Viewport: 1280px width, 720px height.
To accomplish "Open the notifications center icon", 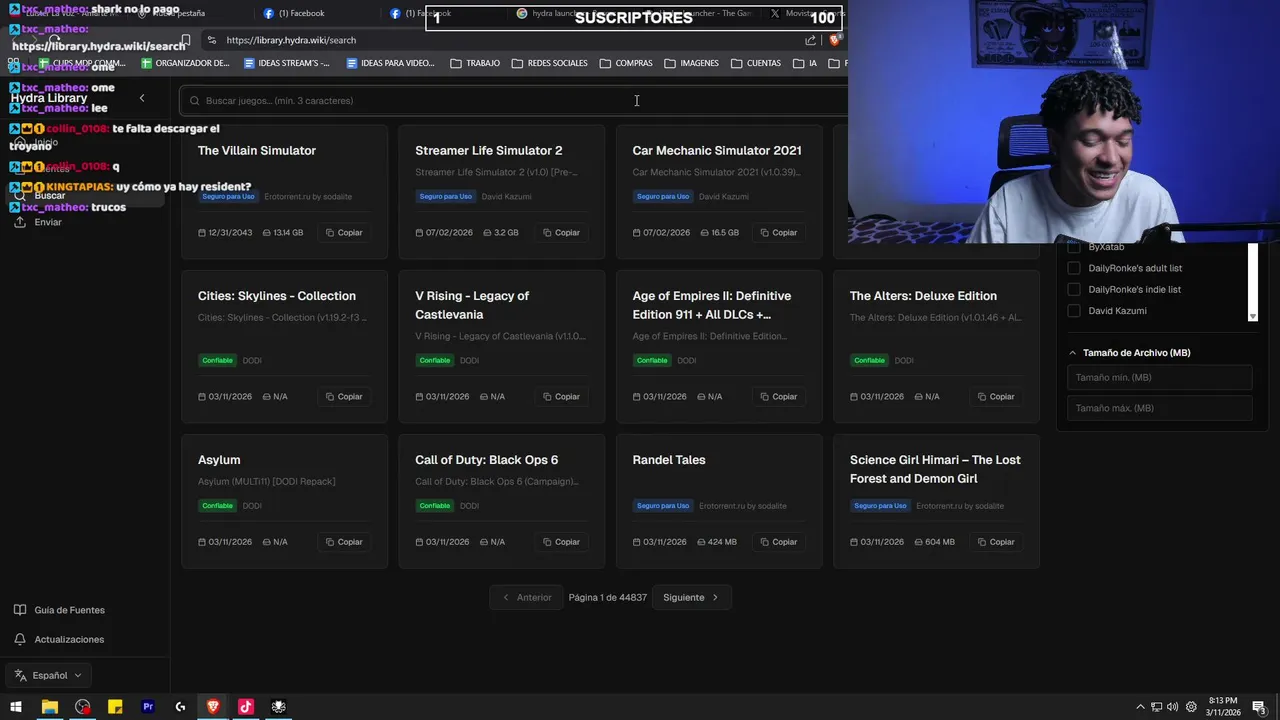I will click(1258, 707).
